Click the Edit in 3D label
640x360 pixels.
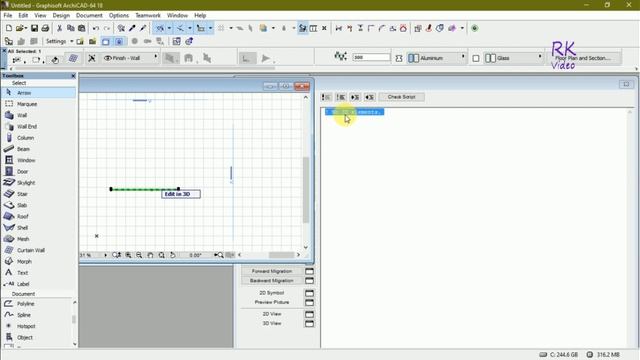pyautogui.click(x=181, y=194)
